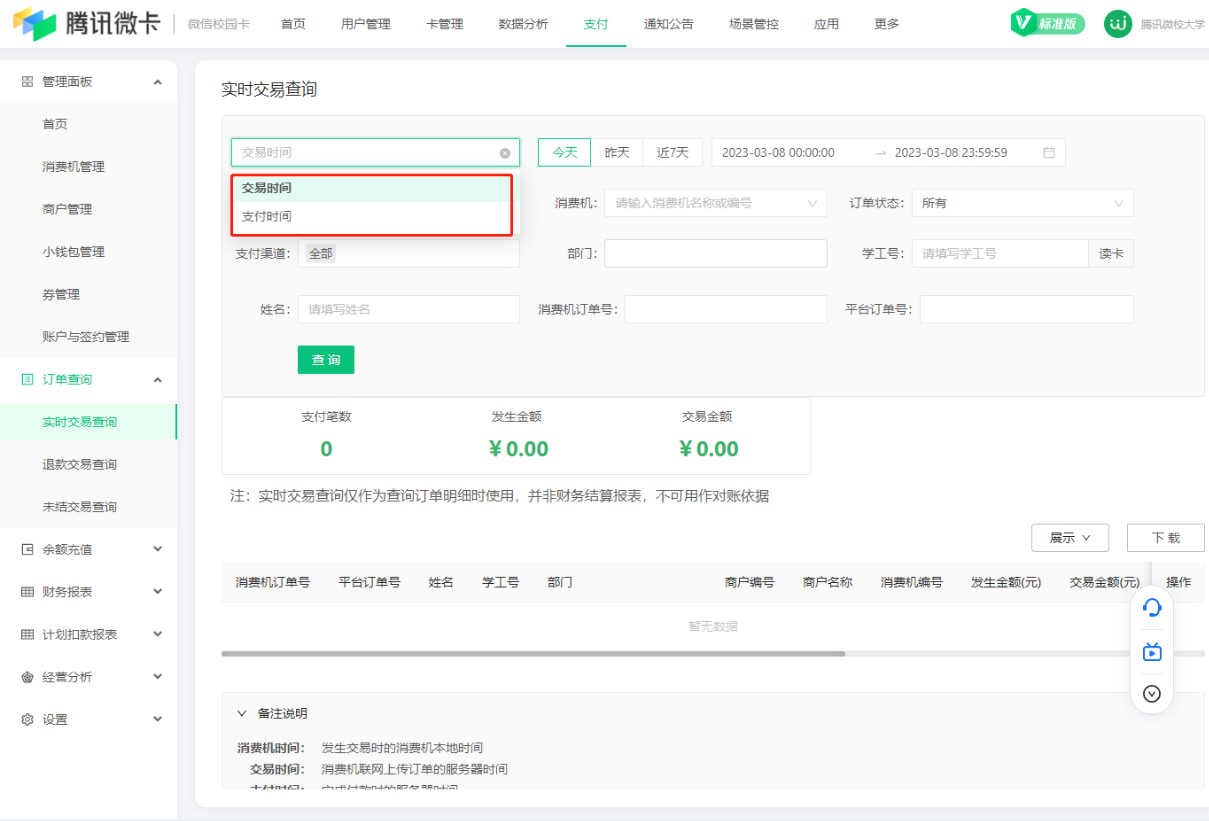1209x821 pixels.
Task: Collapse the 管理面板 section chevron
Action: pyautogui.click(x=158, y=82)
